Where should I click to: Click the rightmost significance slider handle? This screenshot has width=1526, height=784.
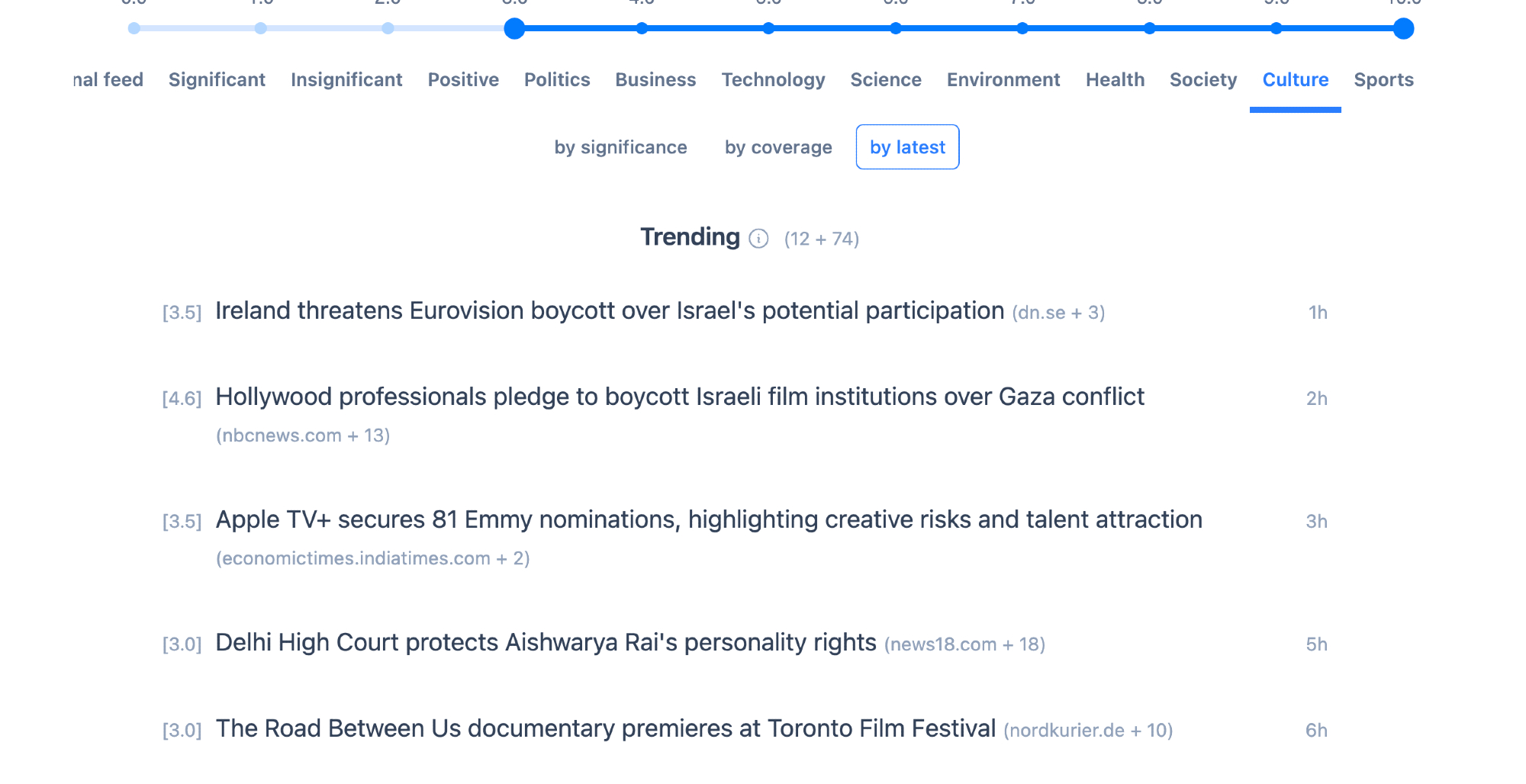point(1403,29)
